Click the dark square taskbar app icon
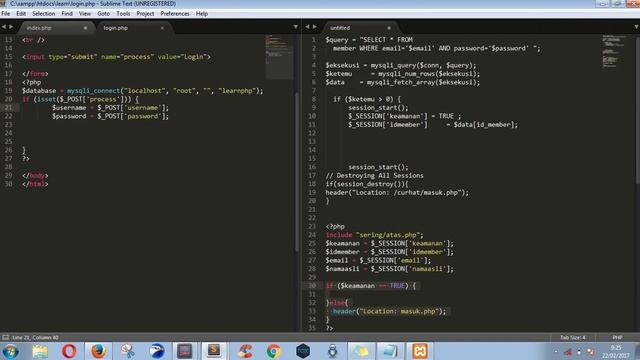Viewport: 640px width, 360px height. pos(184,351)
